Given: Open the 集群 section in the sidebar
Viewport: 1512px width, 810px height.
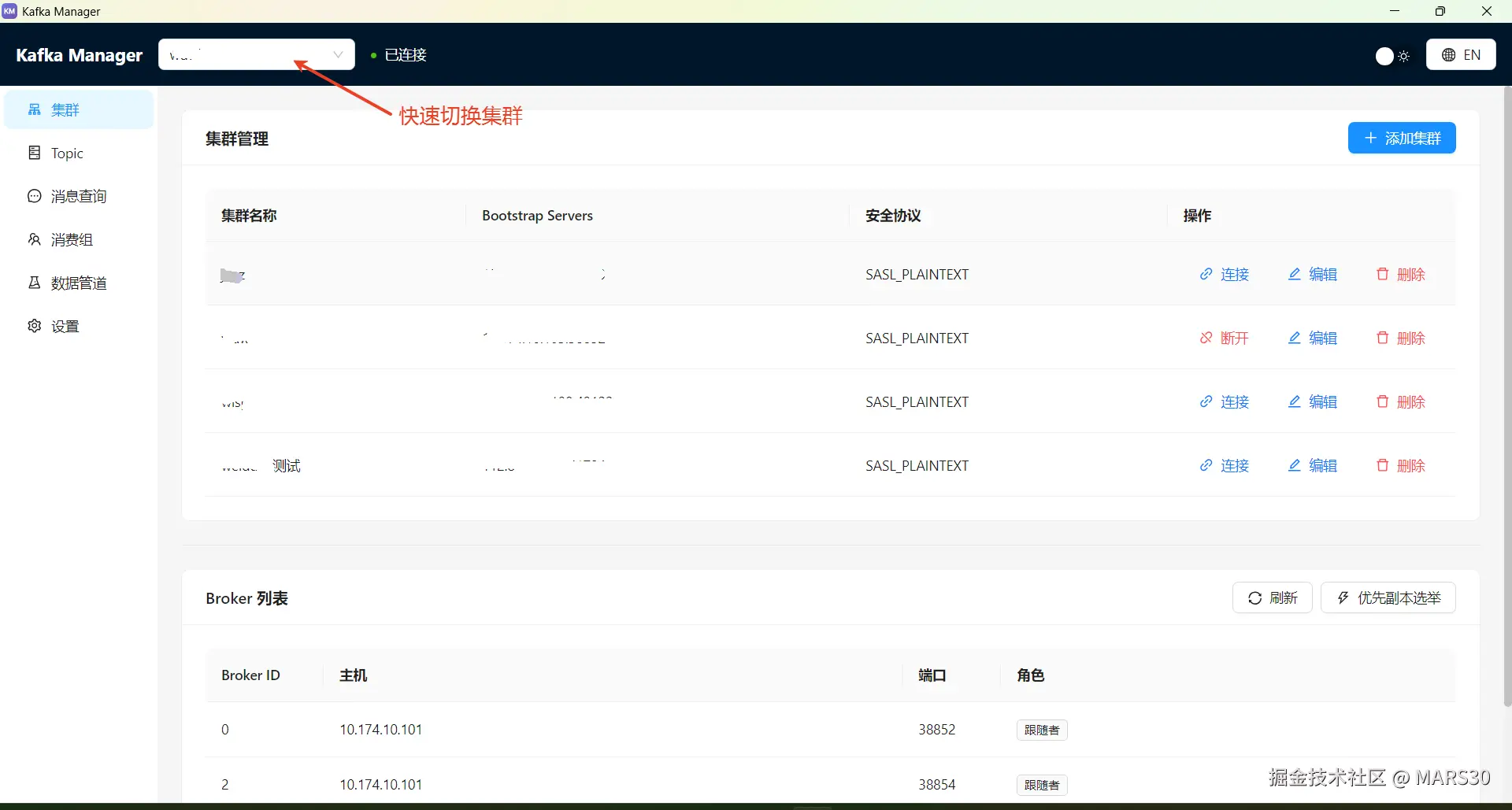Looking at the screenshot, I should tap(79, 109).
